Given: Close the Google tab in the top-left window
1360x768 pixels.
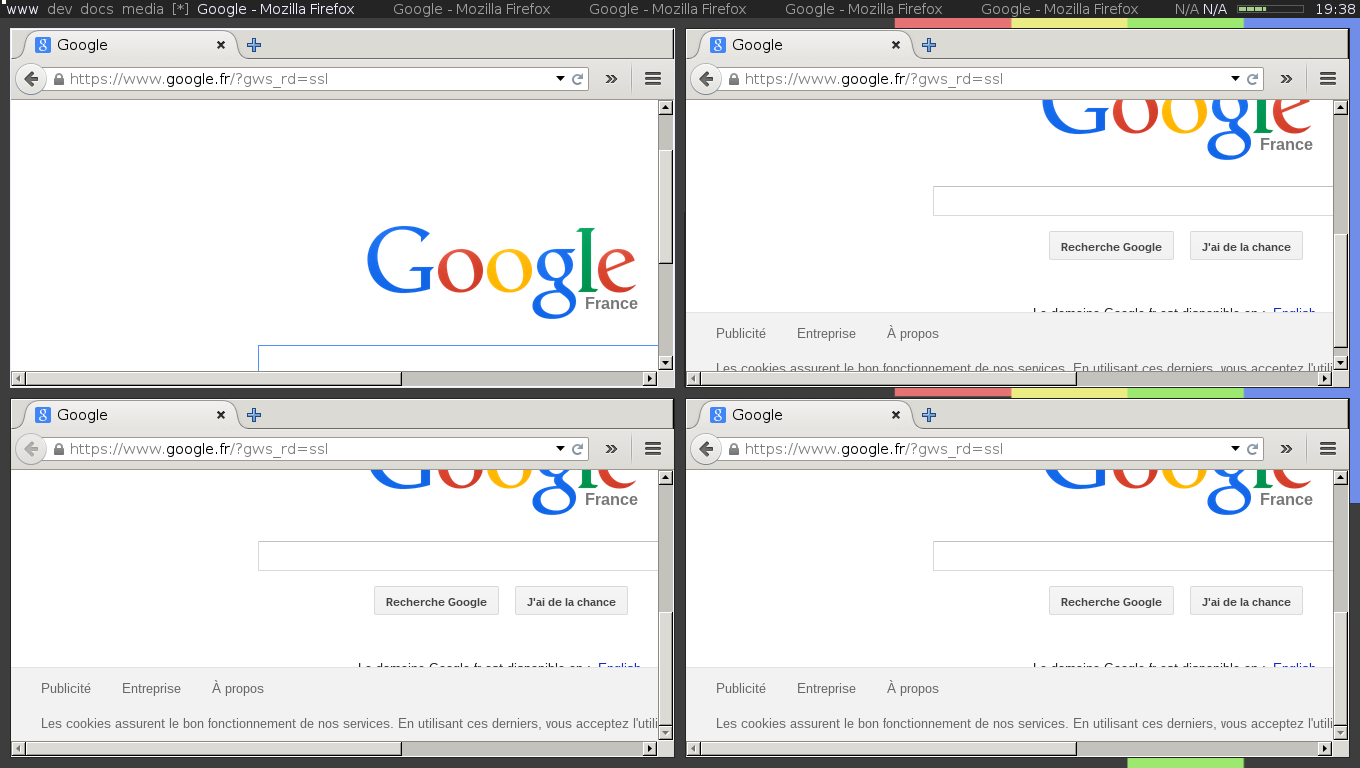Looking at the screenshot, I should point(221,45).
